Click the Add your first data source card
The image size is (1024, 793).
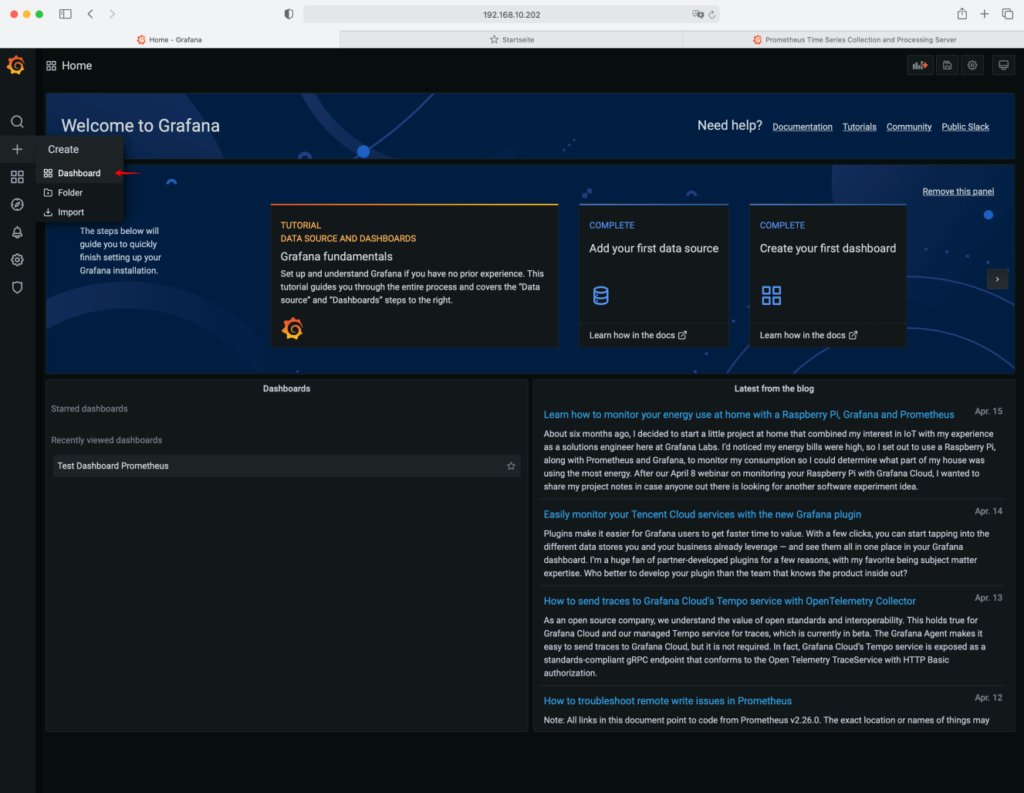pyautogui.click(x=654, y=275)
